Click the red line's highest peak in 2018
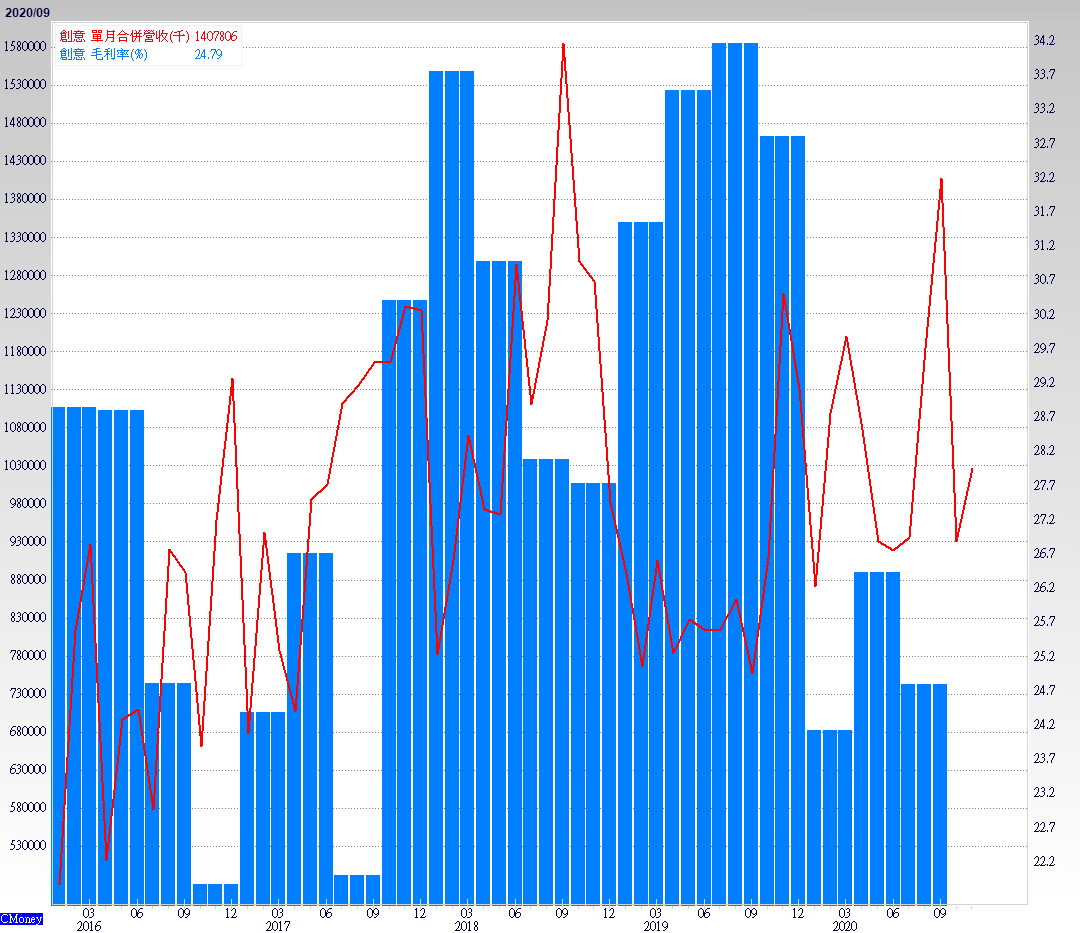Screen dimensions: 1080x933 (x=564, y=44)
